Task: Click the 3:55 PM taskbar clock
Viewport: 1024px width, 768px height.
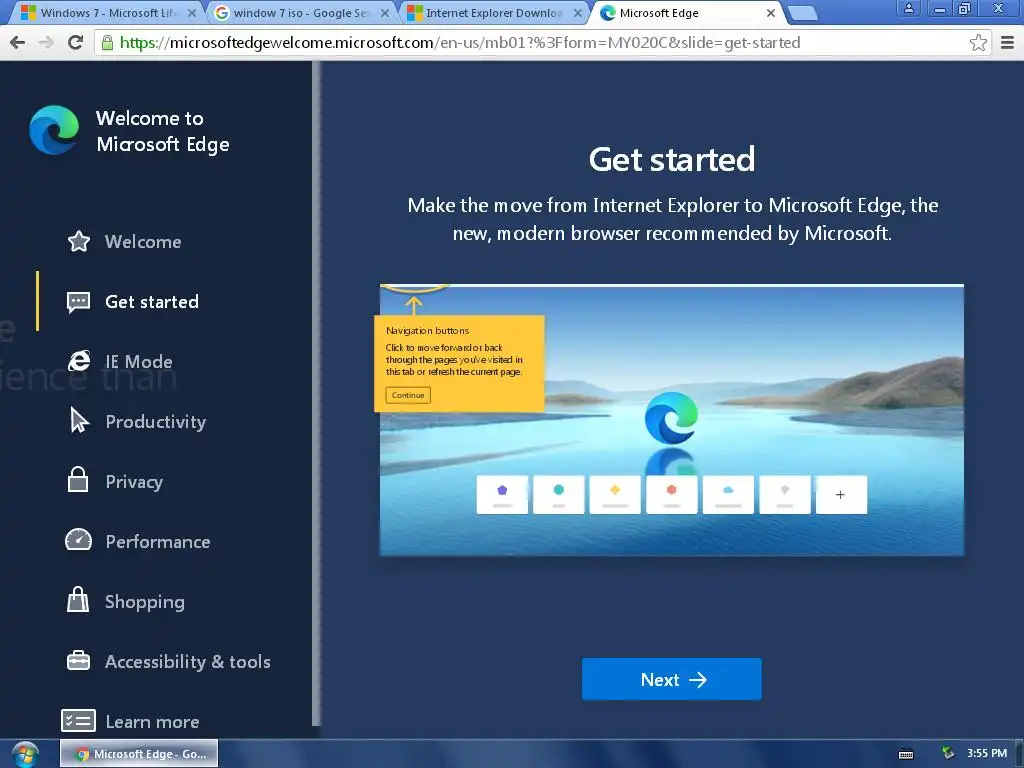Action: click(987, 753)
